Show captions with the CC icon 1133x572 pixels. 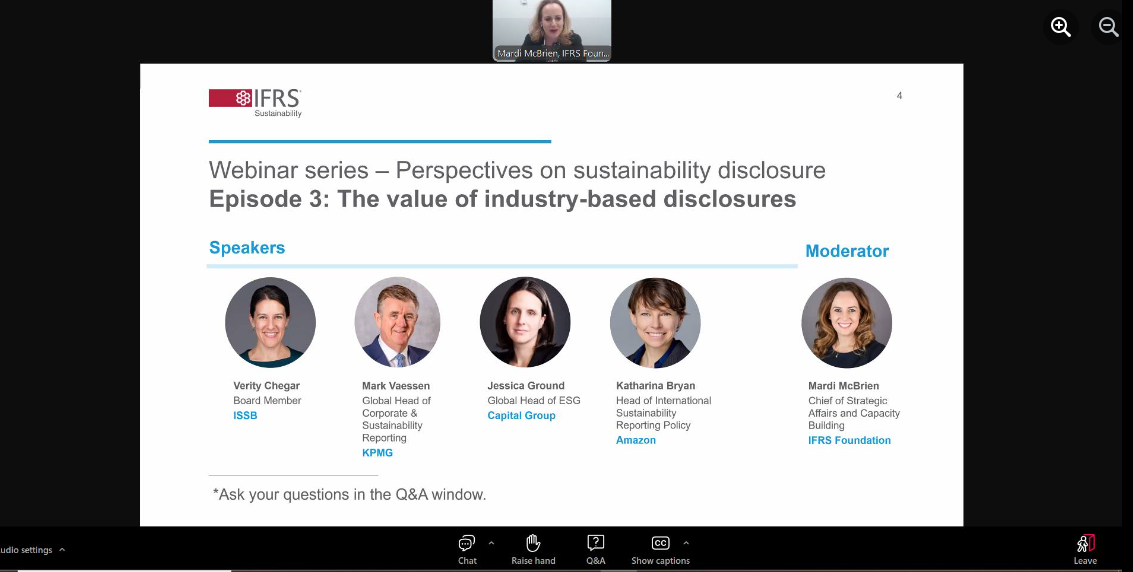click(660, 550)
